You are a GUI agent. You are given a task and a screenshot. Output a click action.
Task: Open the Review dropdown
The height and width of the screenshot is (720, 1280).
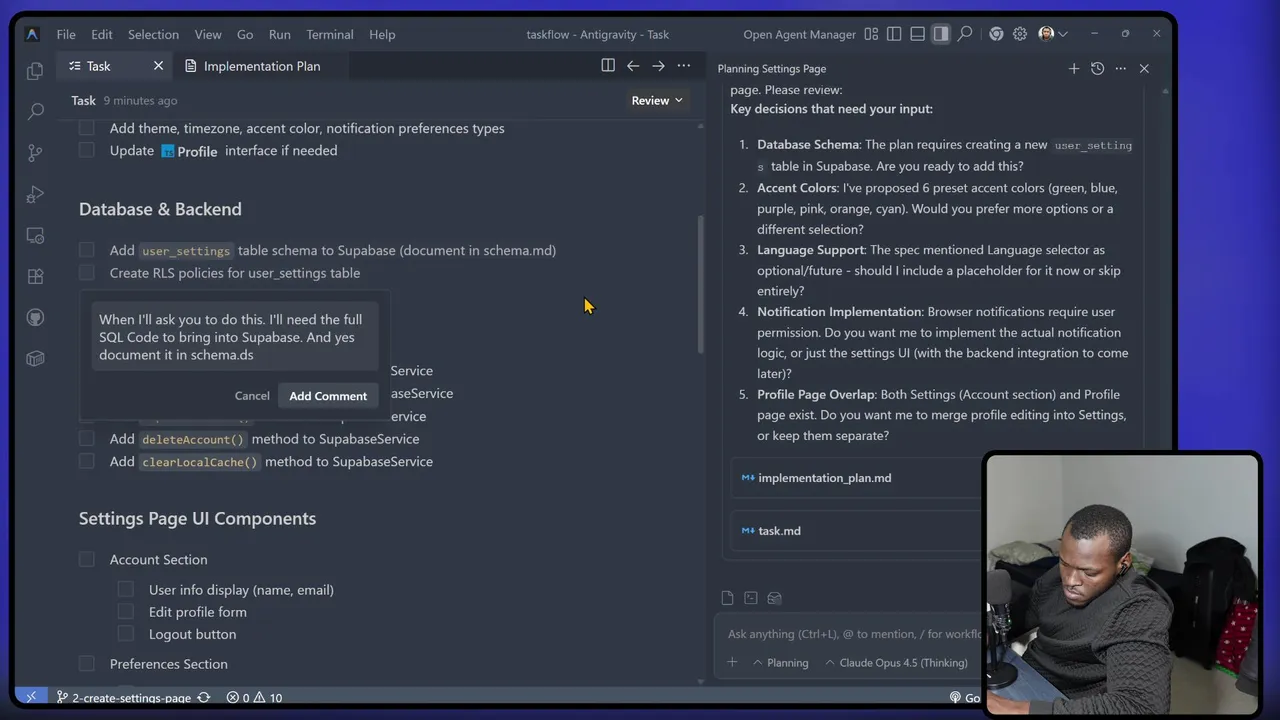pos(657,100)
